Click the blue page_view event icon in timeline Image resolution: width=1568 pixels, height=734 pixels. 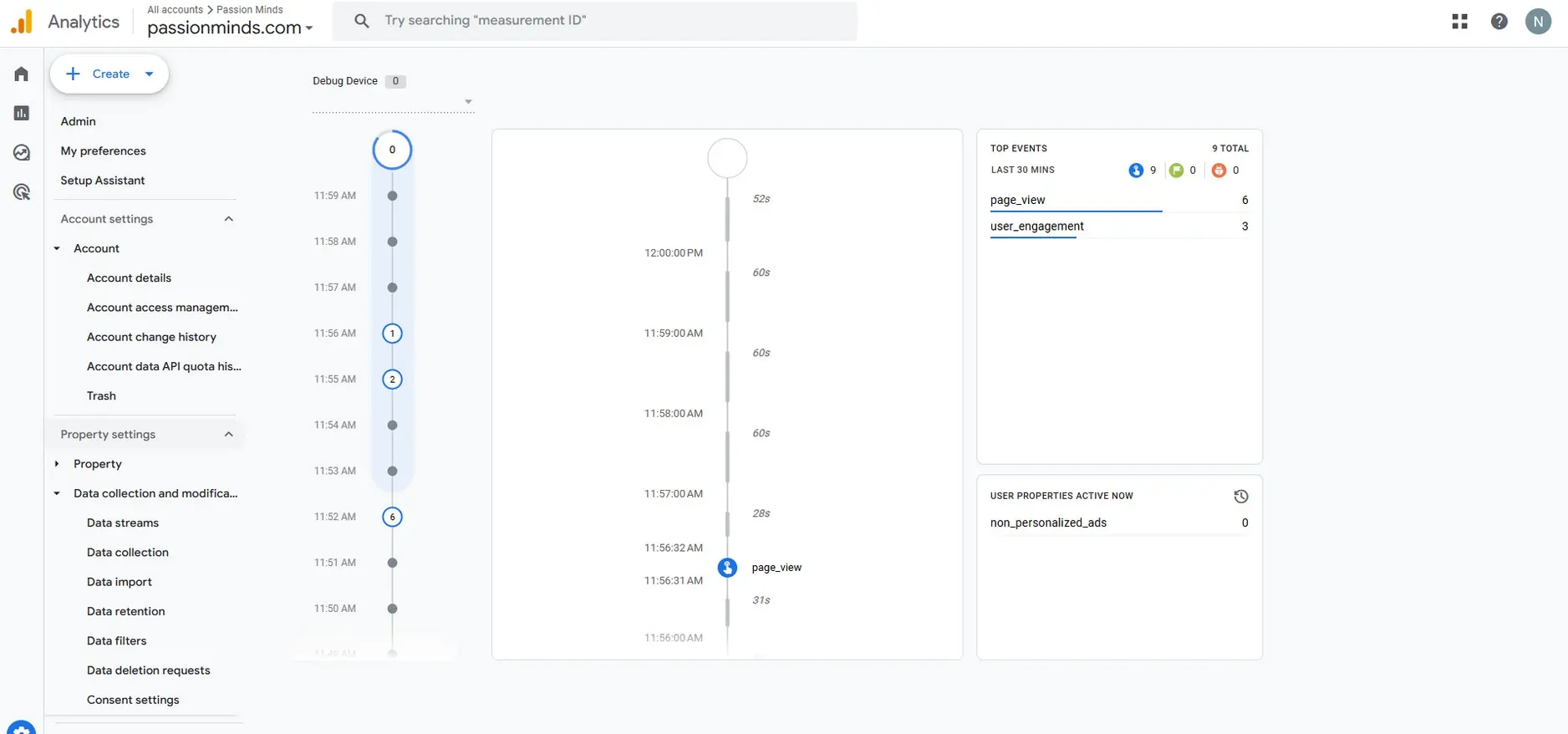727,568
